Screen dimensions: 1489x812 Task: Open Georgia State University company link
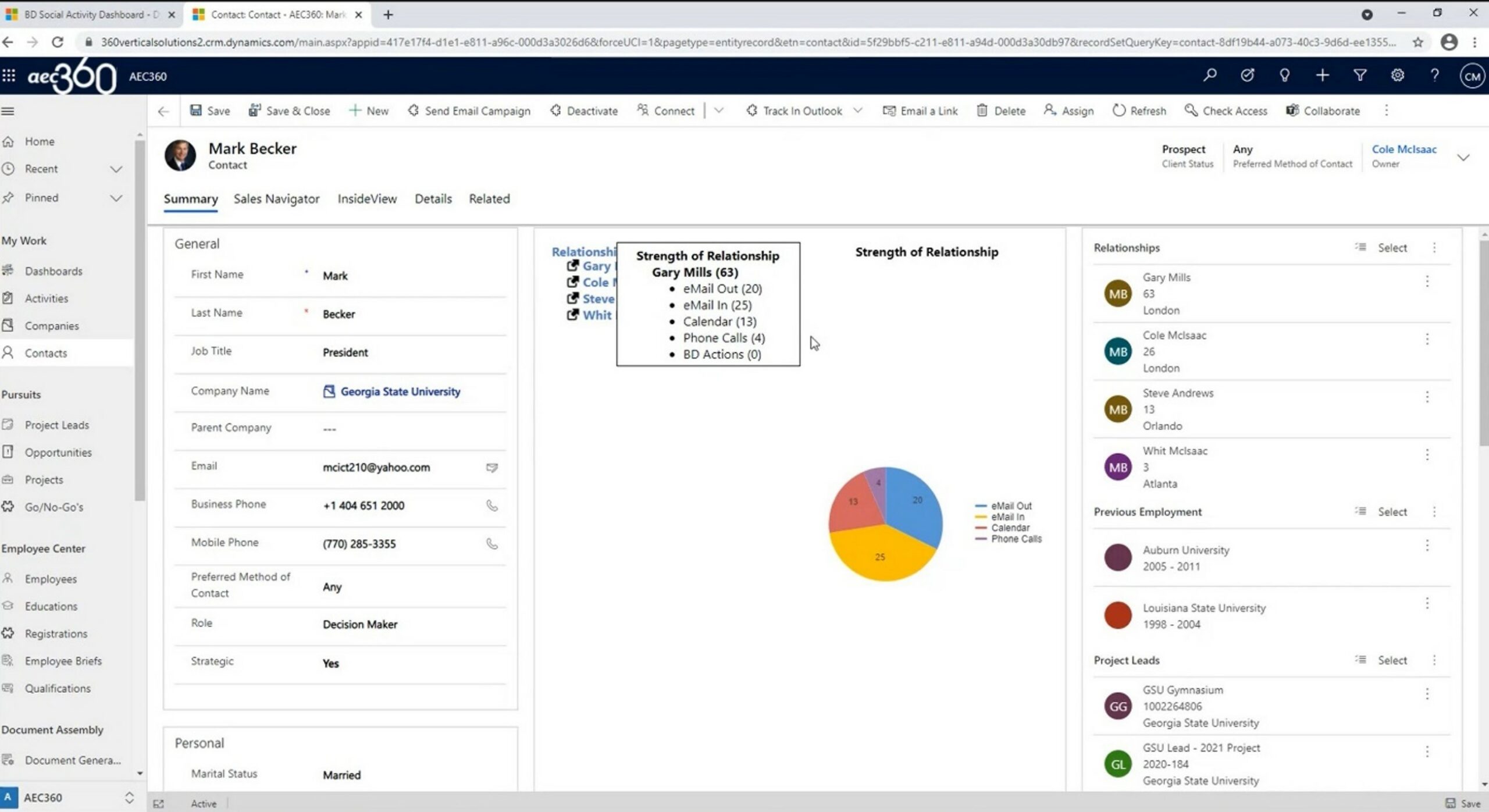(400, 391)
